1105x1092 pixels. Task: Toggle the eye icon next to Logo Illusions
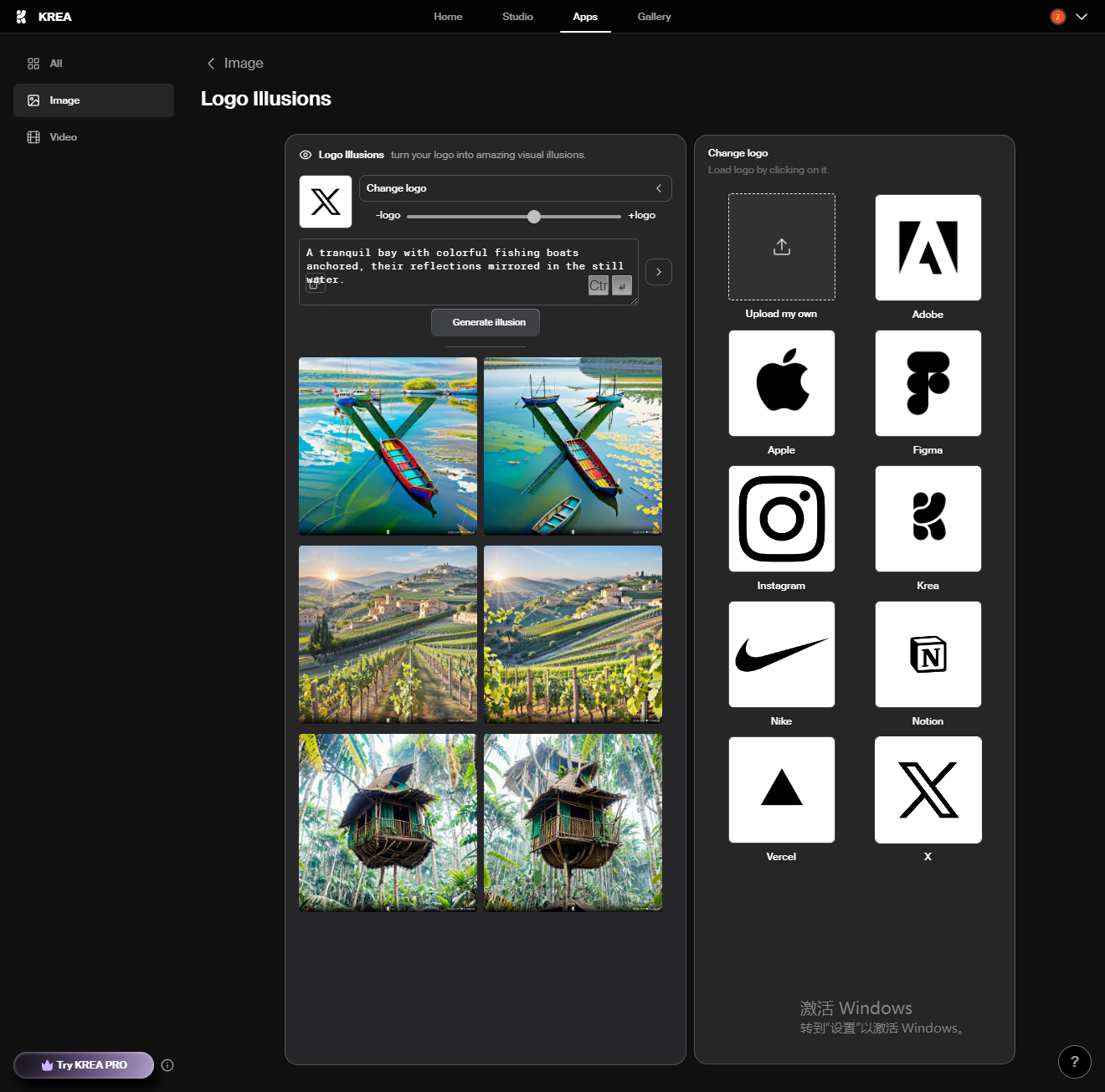click(x=306, y=155)
